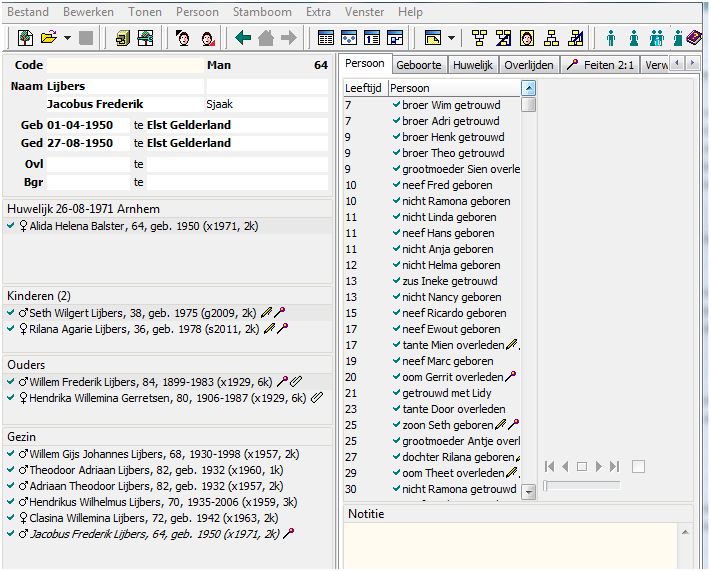Click the home icon in the toolbar
This screenshot has height=571, width=711.
(266, 38)
